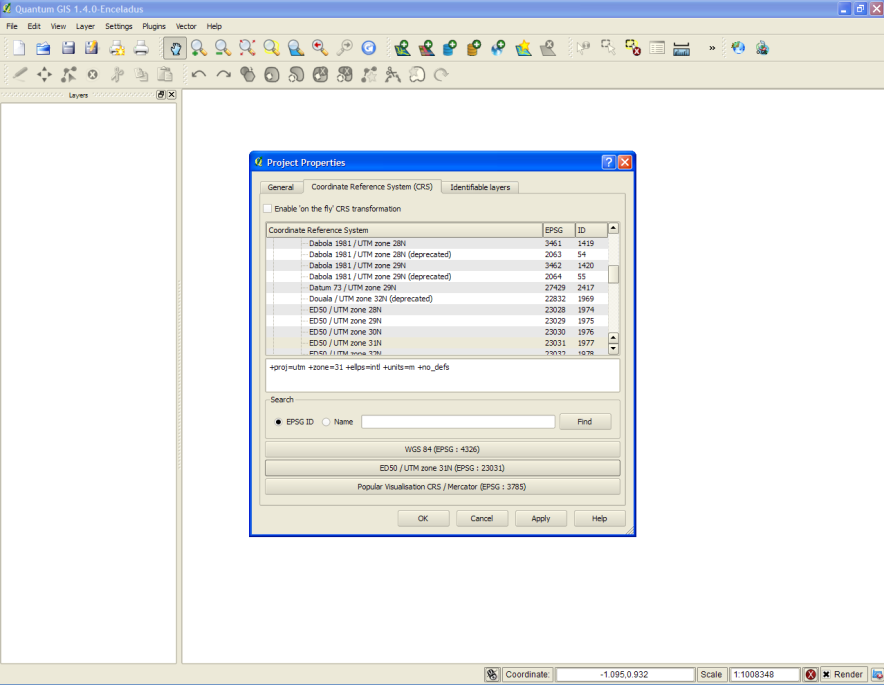Image resolution: width=884 pixels, height=685 pixels.
Task: Enable 'on the fly' CRS transformation checkbox
Action: pyautogui.click(x=268, y=209)
